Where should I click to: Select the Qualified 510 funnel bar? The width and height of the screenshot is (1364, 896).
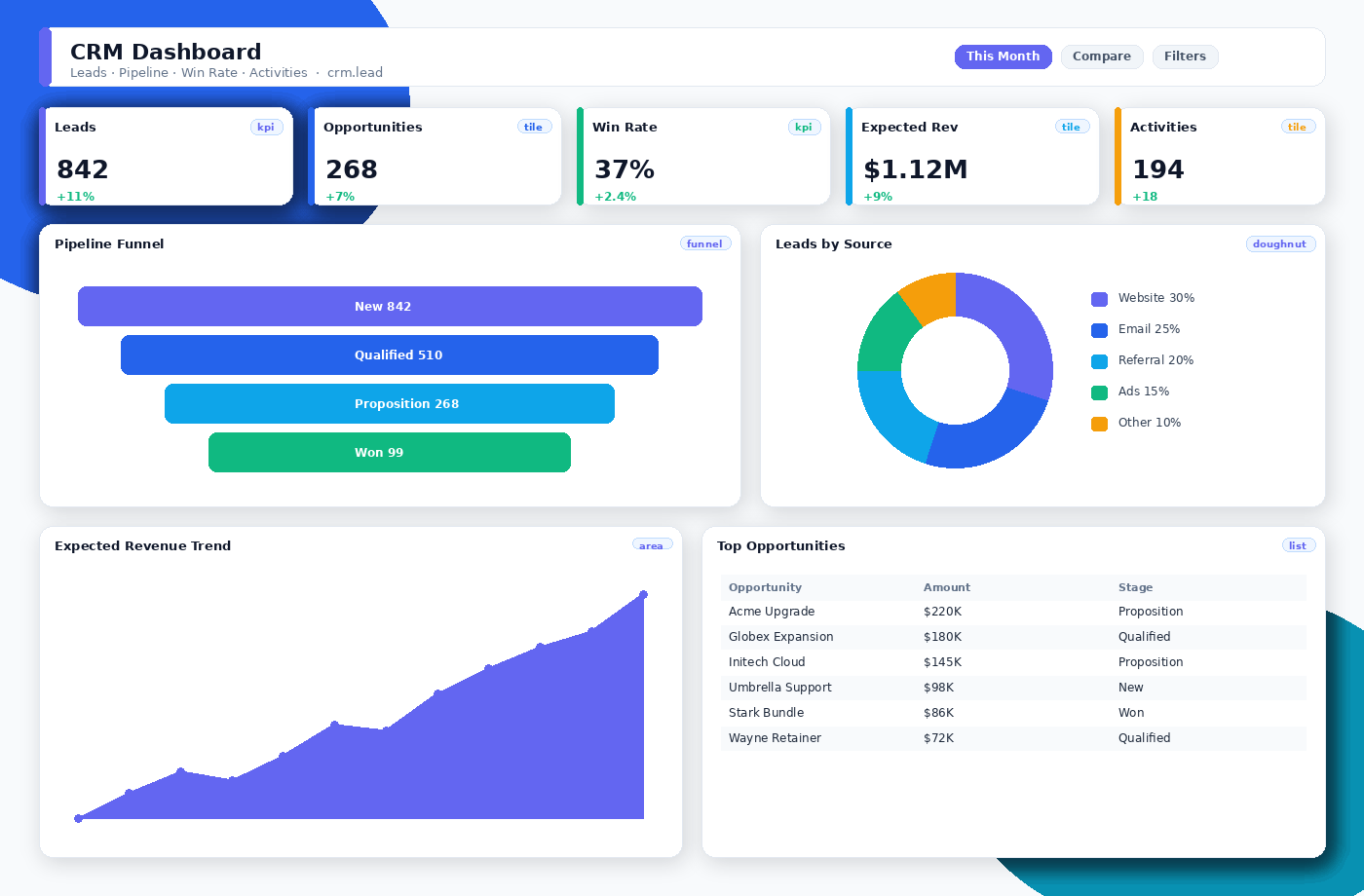[x=390, y=355]
